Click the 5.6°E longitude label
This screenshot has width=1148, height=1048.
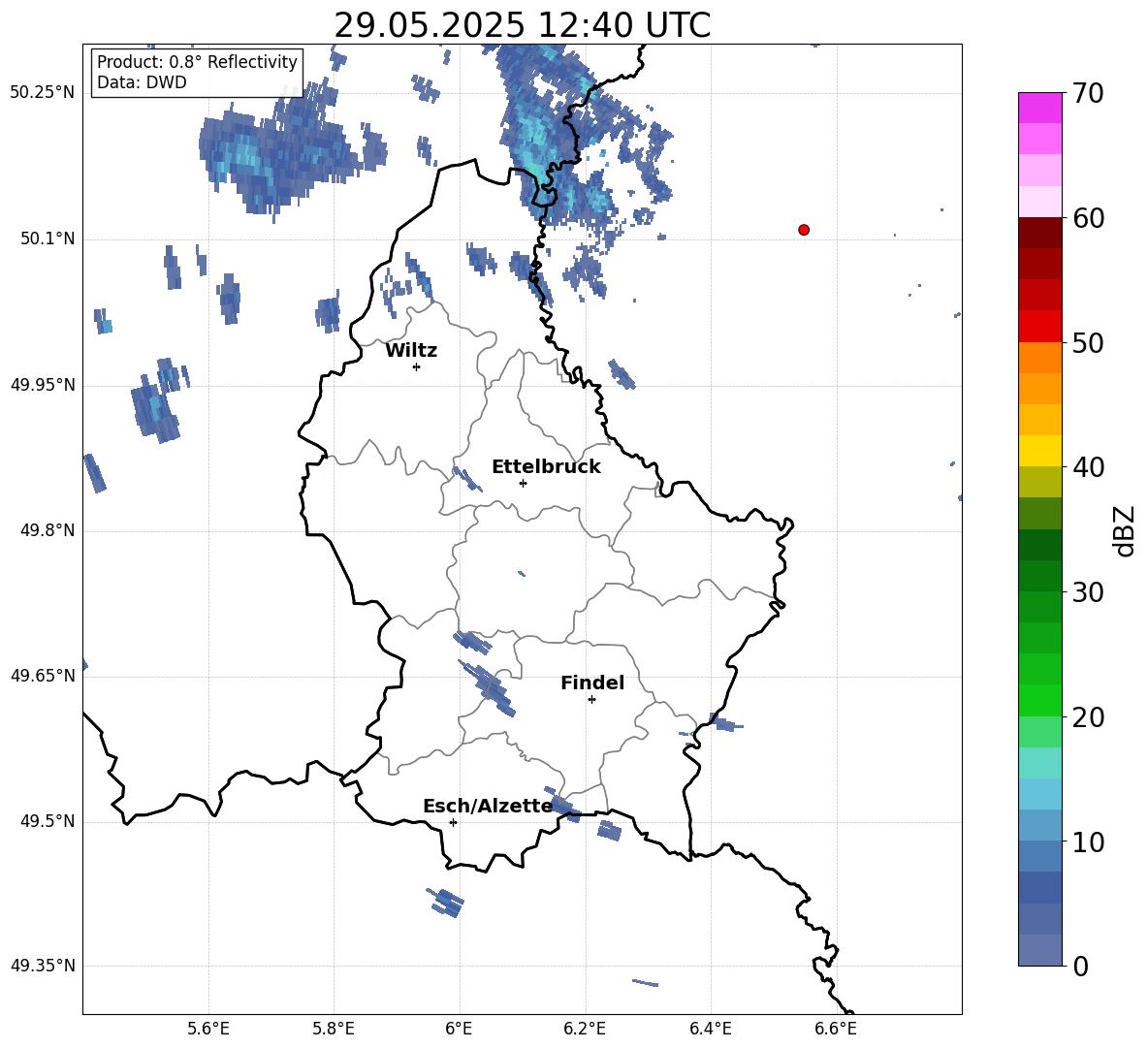coord(208,1029)
